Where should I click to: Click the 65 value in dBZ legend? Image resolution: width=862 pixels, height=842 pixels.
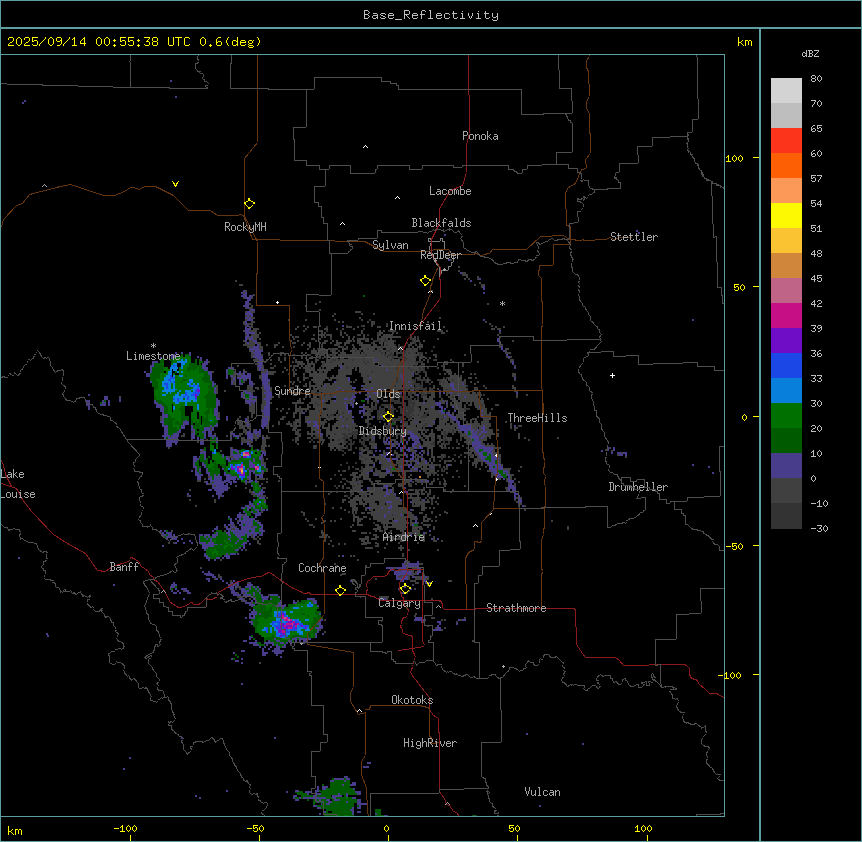[816, 129]
